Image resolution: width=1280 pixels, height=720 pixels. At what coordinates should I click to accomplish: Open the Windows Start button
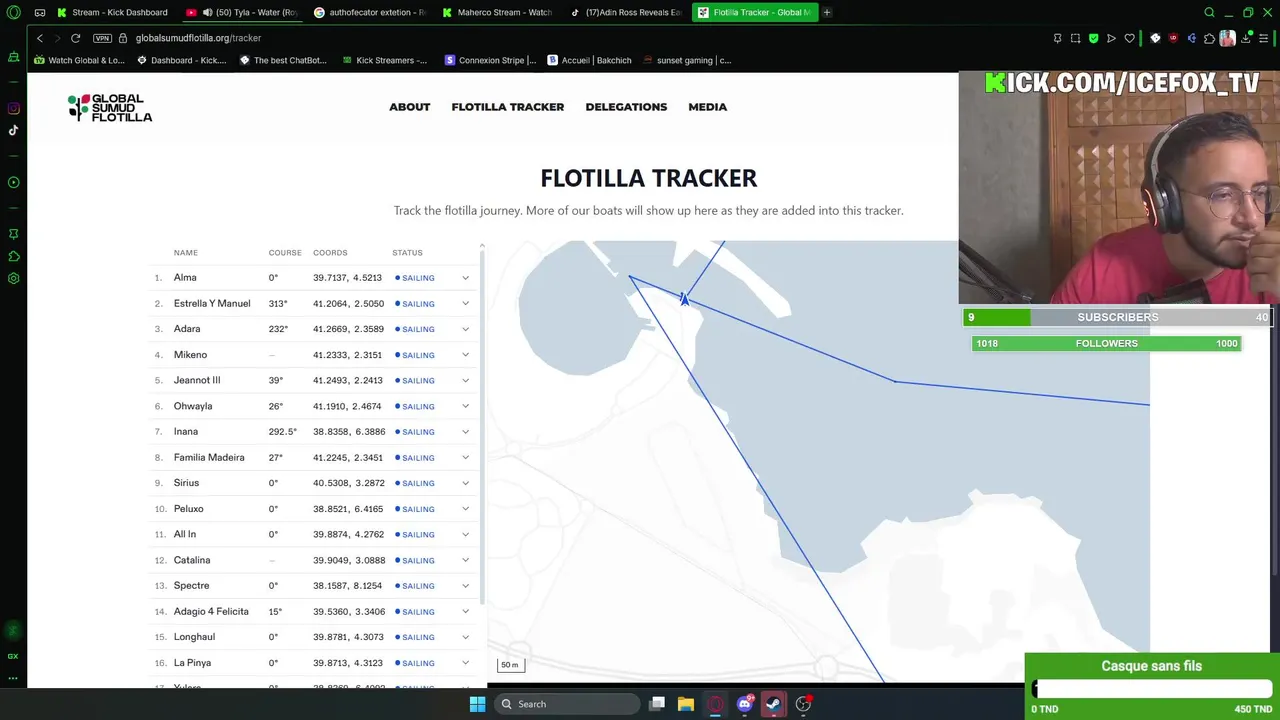coord(477,704)
